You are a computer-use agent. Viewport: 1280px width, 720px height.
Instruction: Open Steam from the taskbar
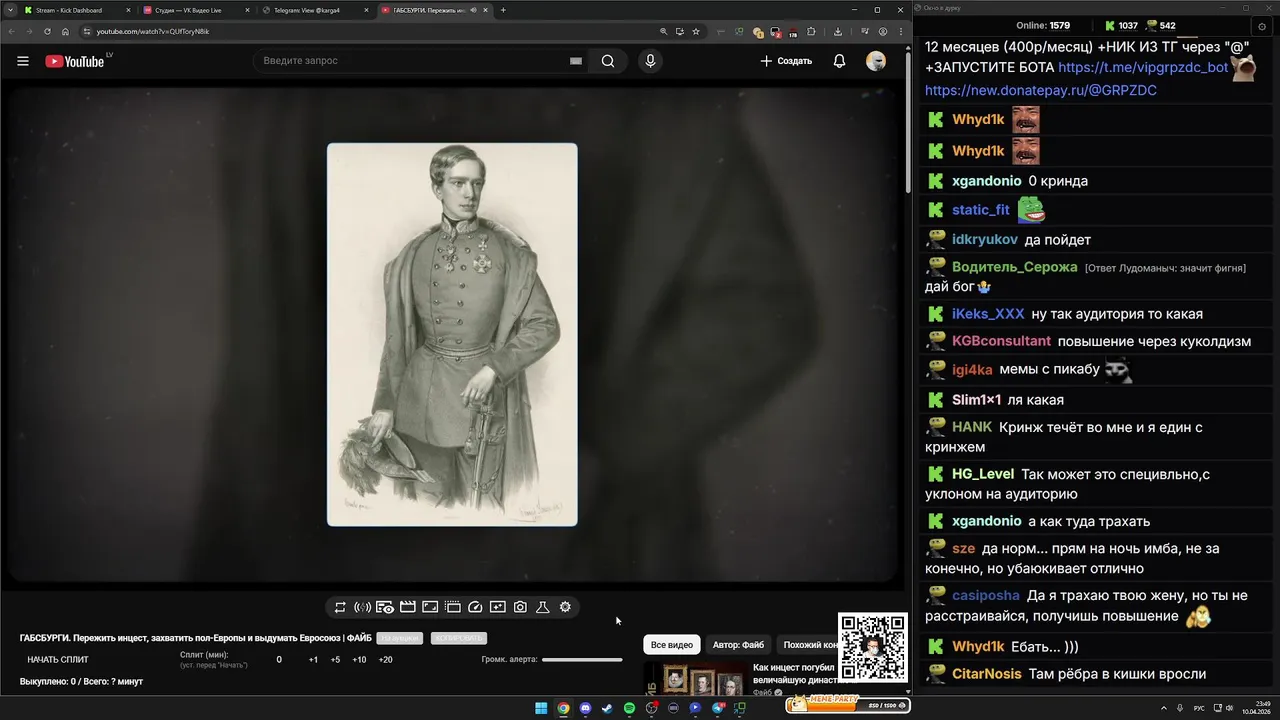pos(607,708)
